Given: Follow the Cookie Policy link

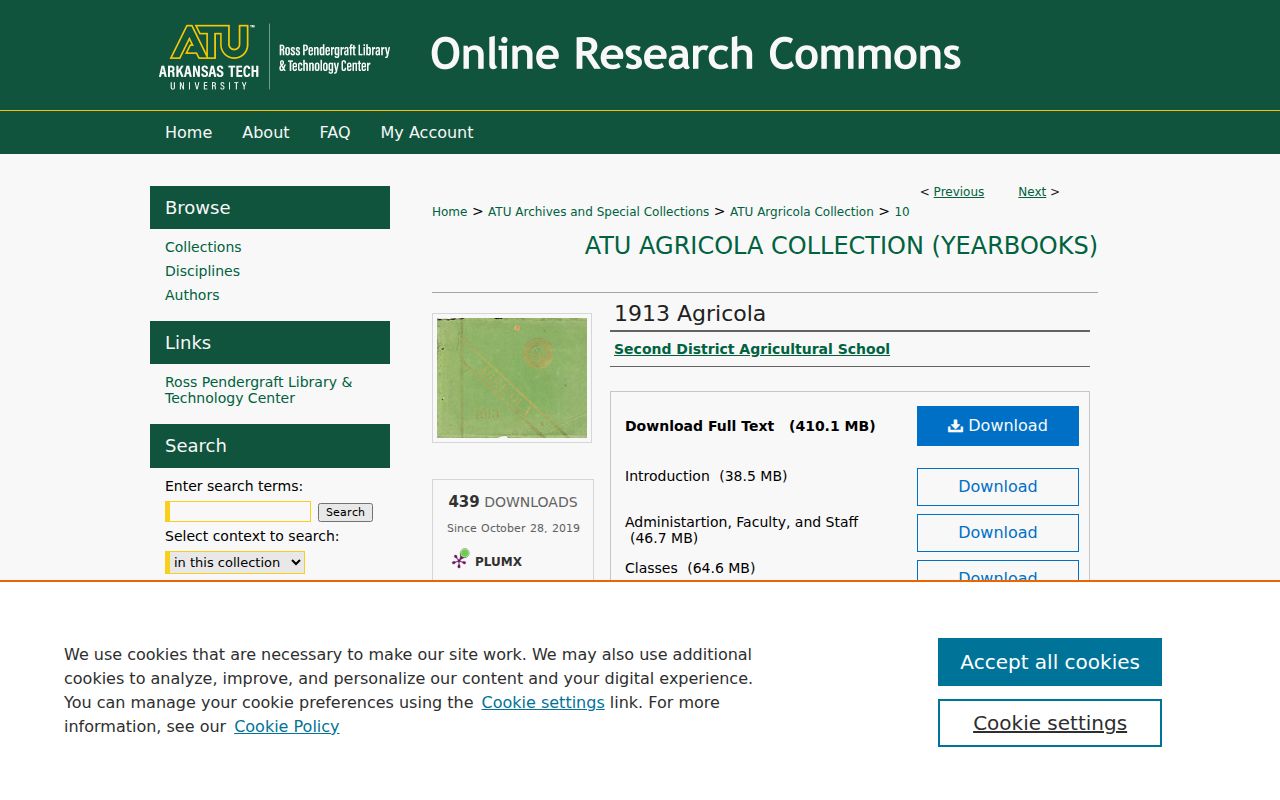Looking at the screenshot, I should (x=287, y=727).
